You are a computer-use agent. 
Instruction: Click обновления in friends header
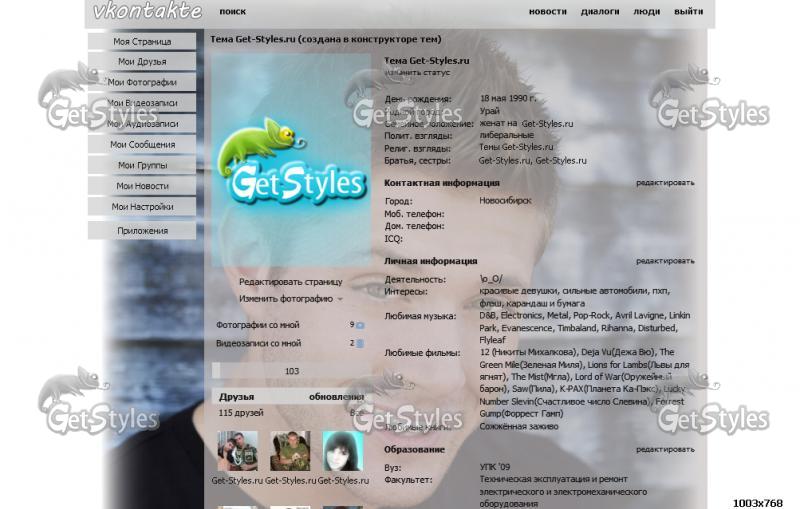pyautogui.click(x=336, y=397)
